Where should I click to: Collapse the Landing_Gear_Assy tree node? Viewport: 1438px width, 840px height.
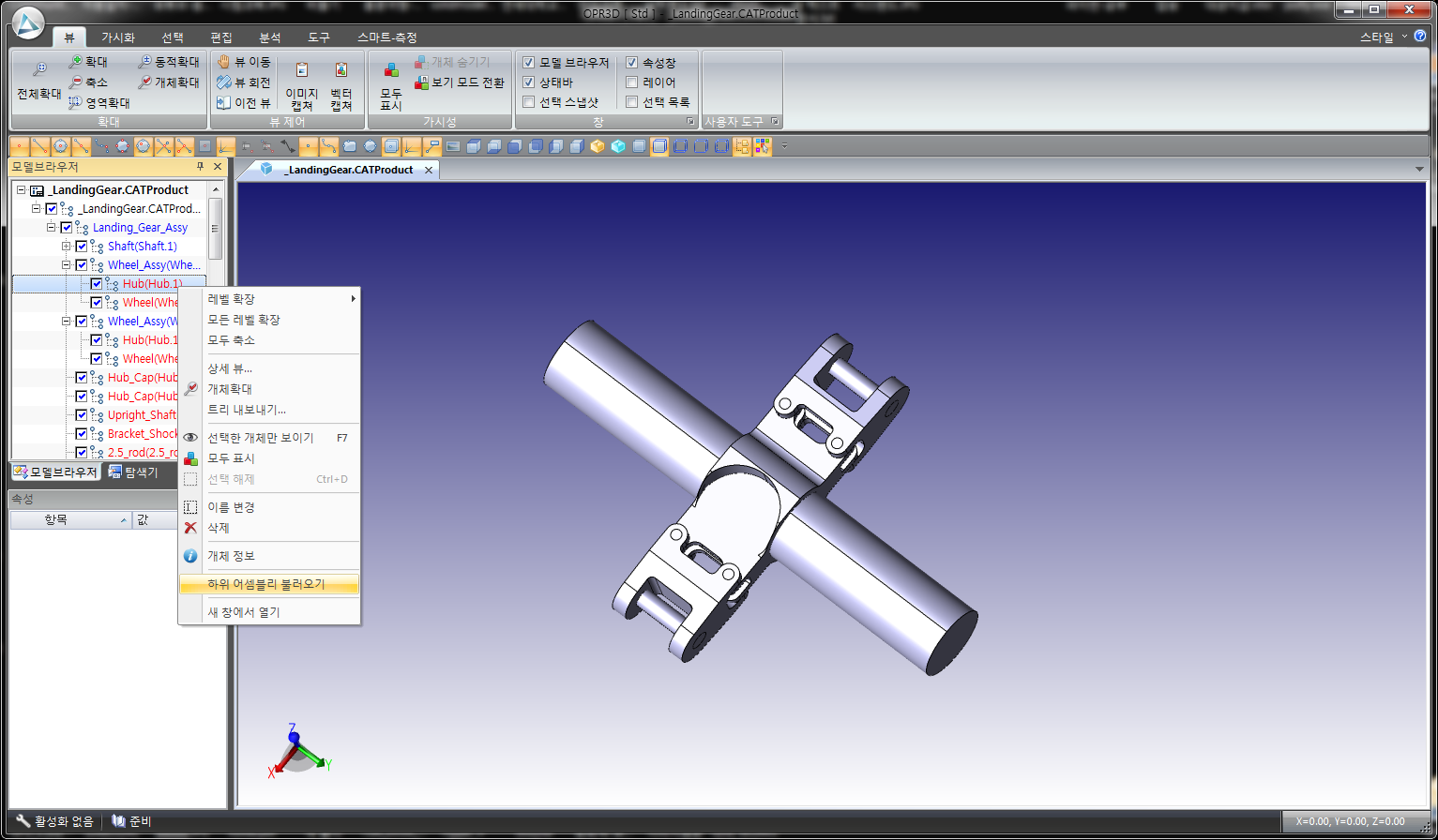click(52, 228)
